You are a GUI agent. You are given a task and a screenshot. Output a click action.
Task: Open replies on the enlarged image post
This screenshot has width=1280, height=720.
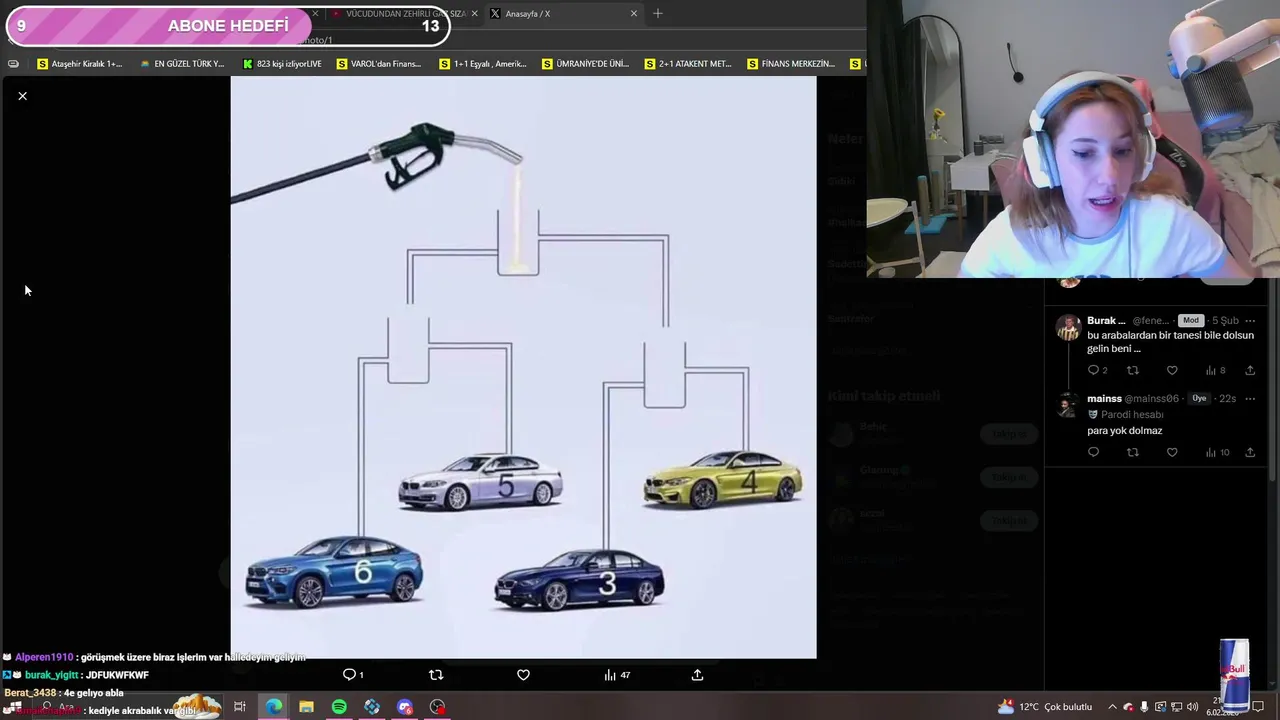(x=353, y=675)
